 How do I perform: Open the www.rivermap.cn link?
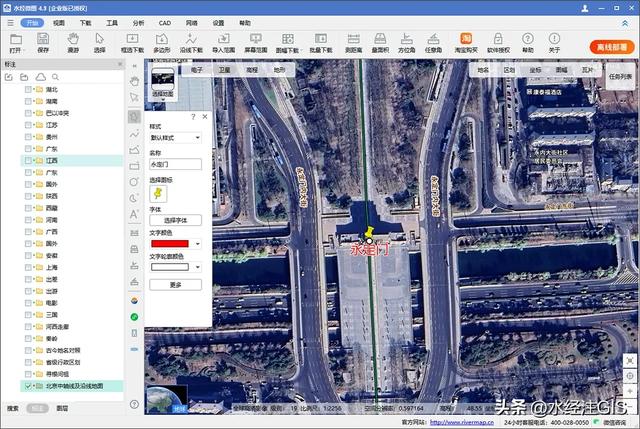coord(462,422)
